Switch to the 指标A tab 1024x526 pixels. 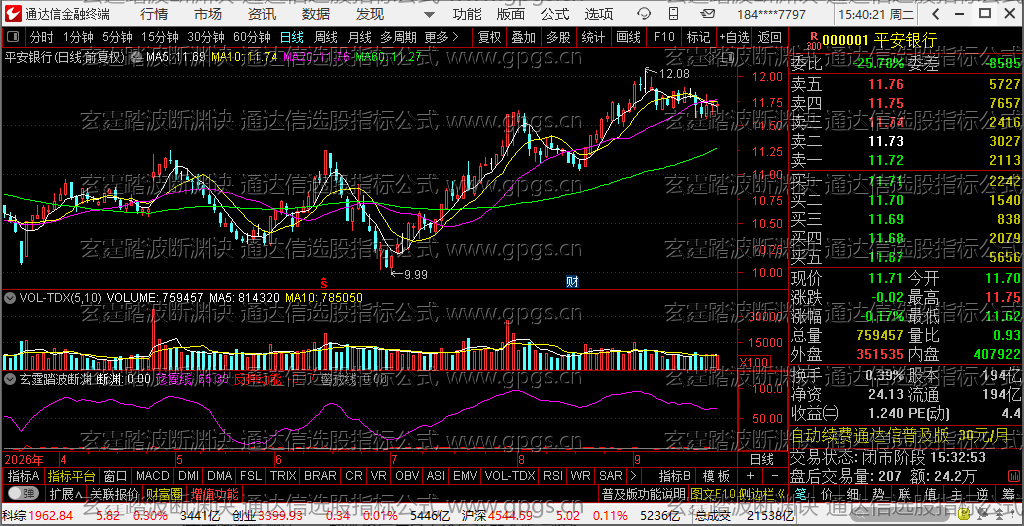[24, 476]
